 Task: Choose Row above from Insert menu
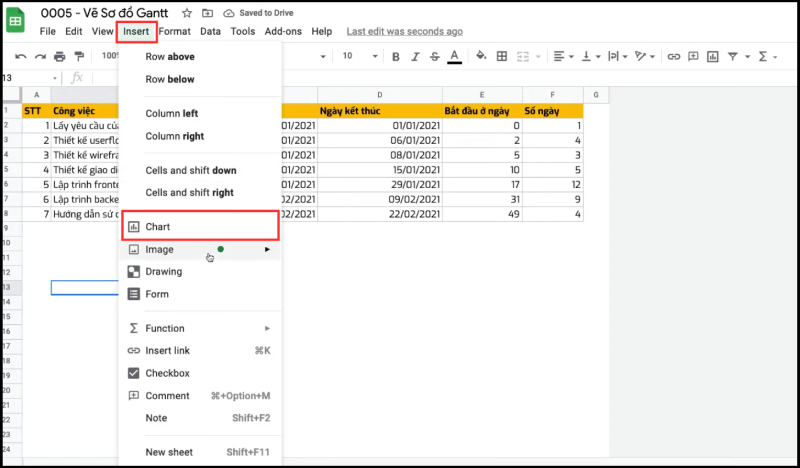[x=200, y=57]
